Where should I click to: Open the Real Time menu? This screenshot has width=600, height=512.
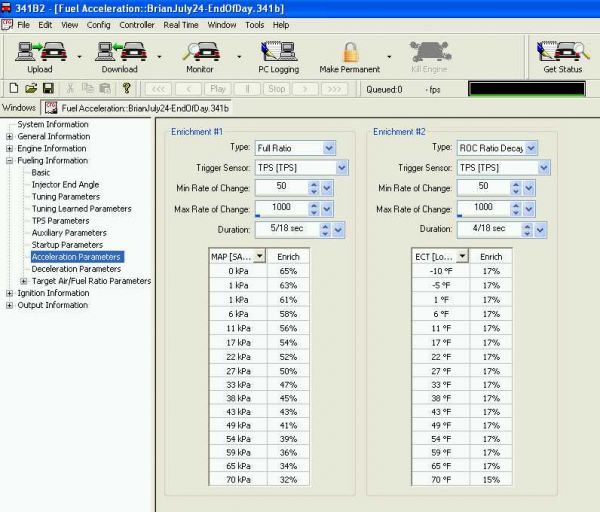pos(181,24)
